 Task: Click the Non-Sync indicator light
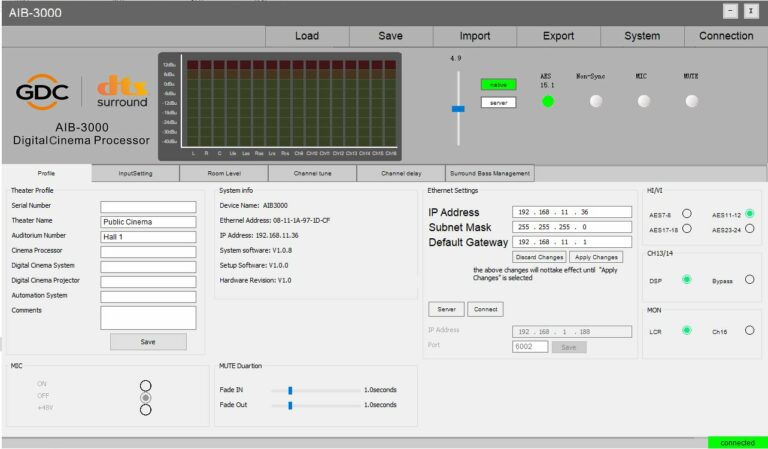(596, 101)
